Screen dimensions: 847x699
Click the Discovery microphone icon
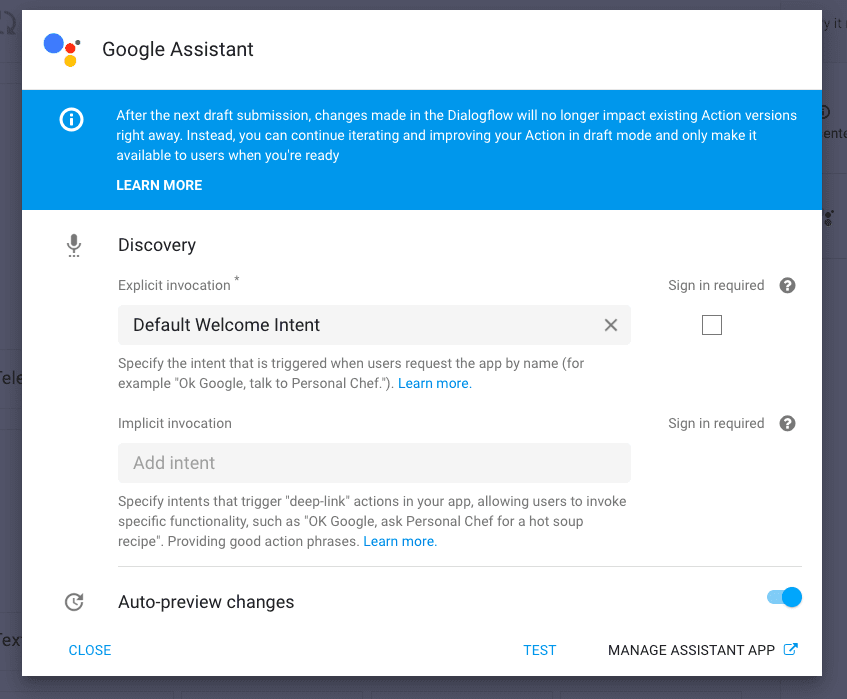pos(74,245)
